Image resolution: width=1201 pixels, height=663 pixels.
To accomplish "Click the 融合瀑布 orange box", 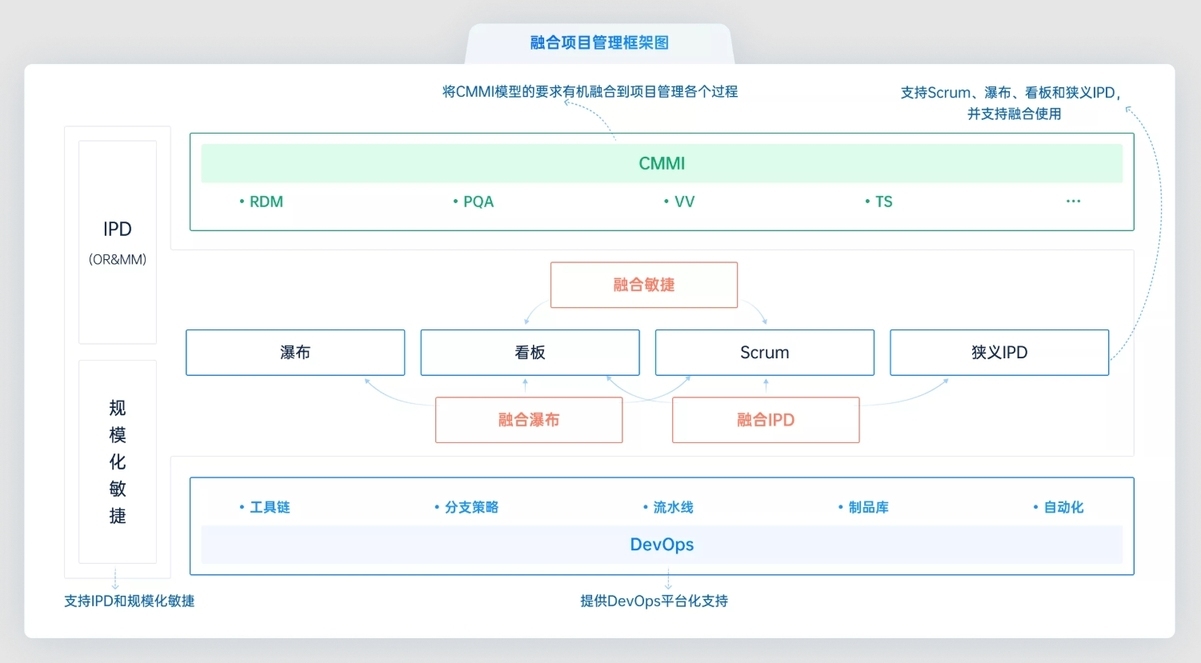I will pos(529,420).
